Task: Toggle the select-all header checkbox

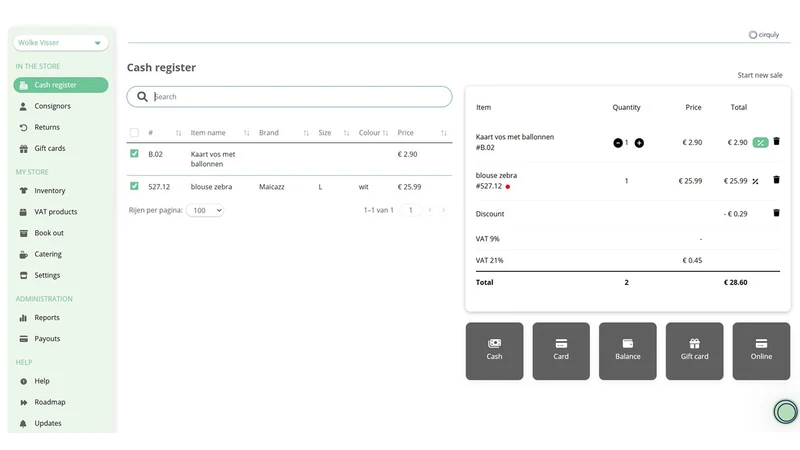Action: pyautogui.click(x=134, y=133)
